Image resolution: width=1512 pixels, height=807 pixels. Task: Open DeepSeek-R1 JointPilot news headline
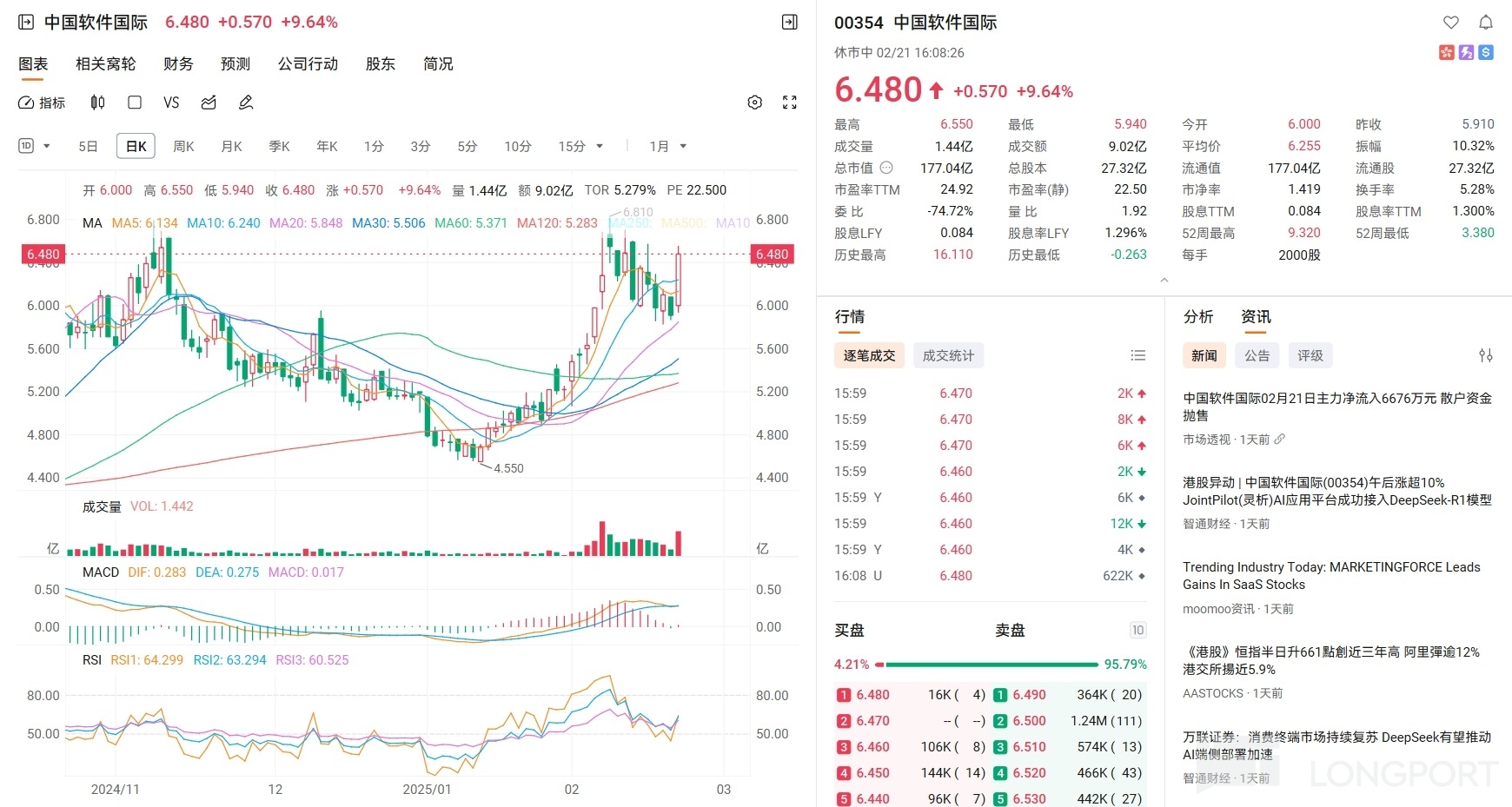pos(1336,492)
